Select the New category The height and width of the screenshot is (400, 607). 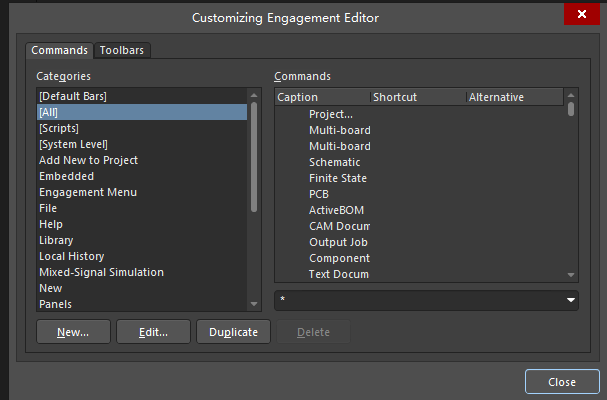click(142, 288)
